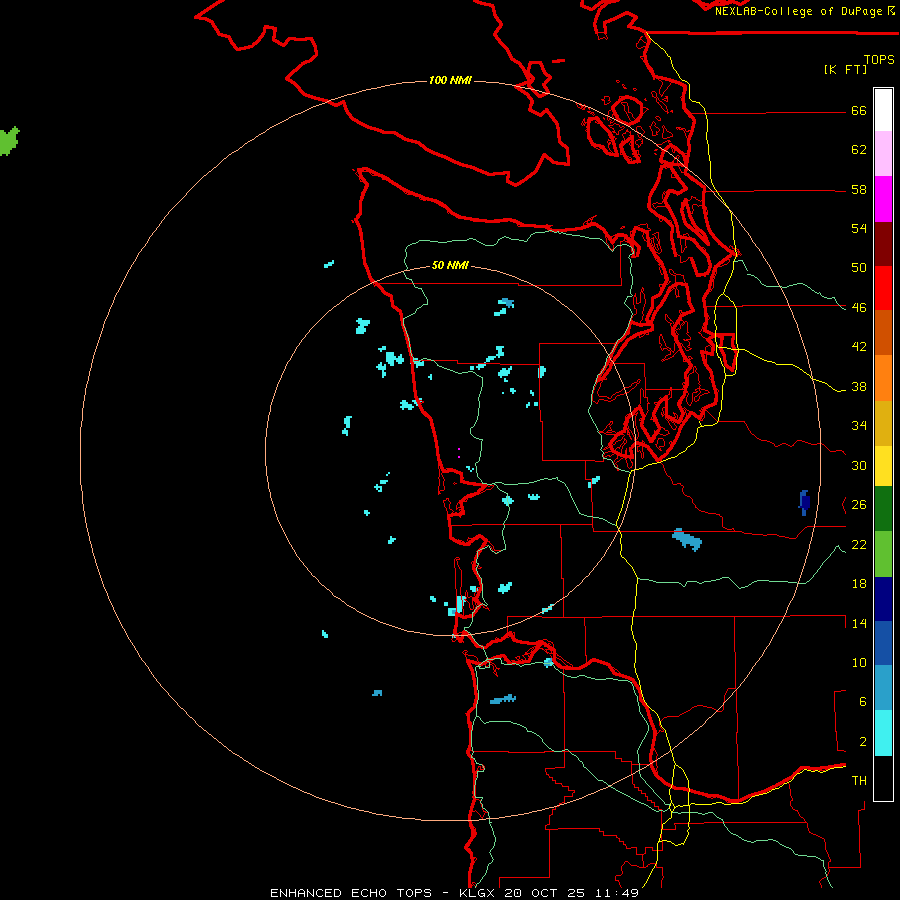Click the green echo blob at far left
This screenshot has height=900, width=900.
tap(9, 141)
